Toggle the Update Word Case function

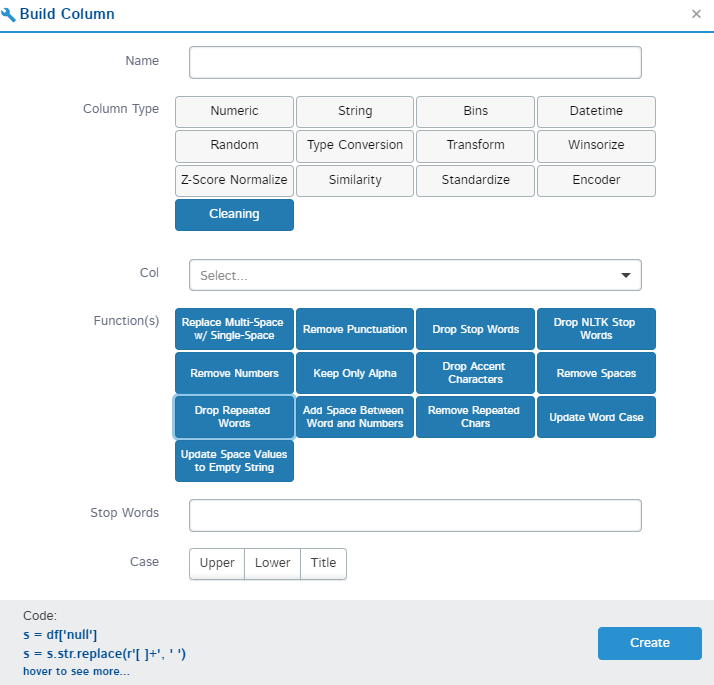pos(596,417)
